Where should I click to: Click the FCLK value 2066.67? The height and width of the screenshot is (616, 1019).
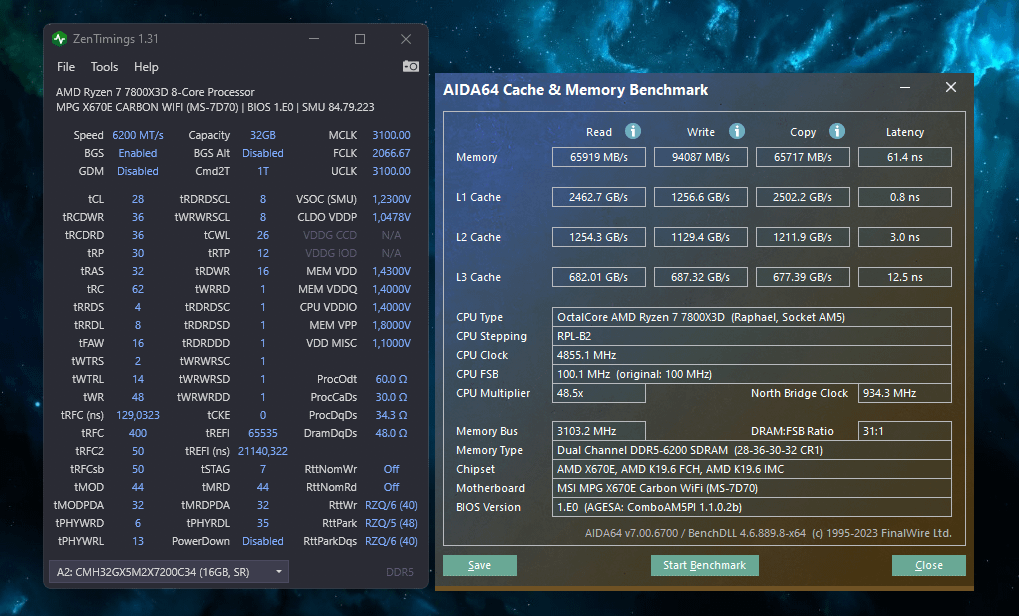[x=391, y=153]
